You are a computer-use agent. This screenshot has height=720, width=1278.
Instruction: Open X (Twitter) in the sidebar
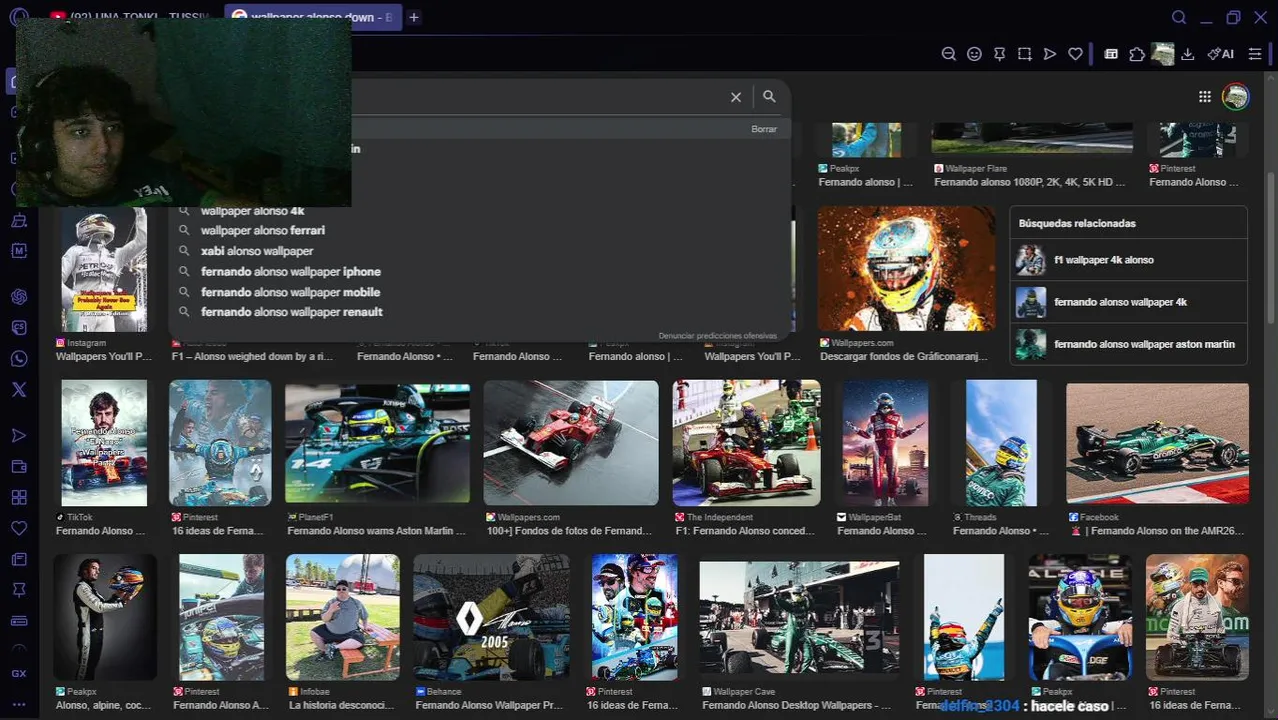coord(19,390)
